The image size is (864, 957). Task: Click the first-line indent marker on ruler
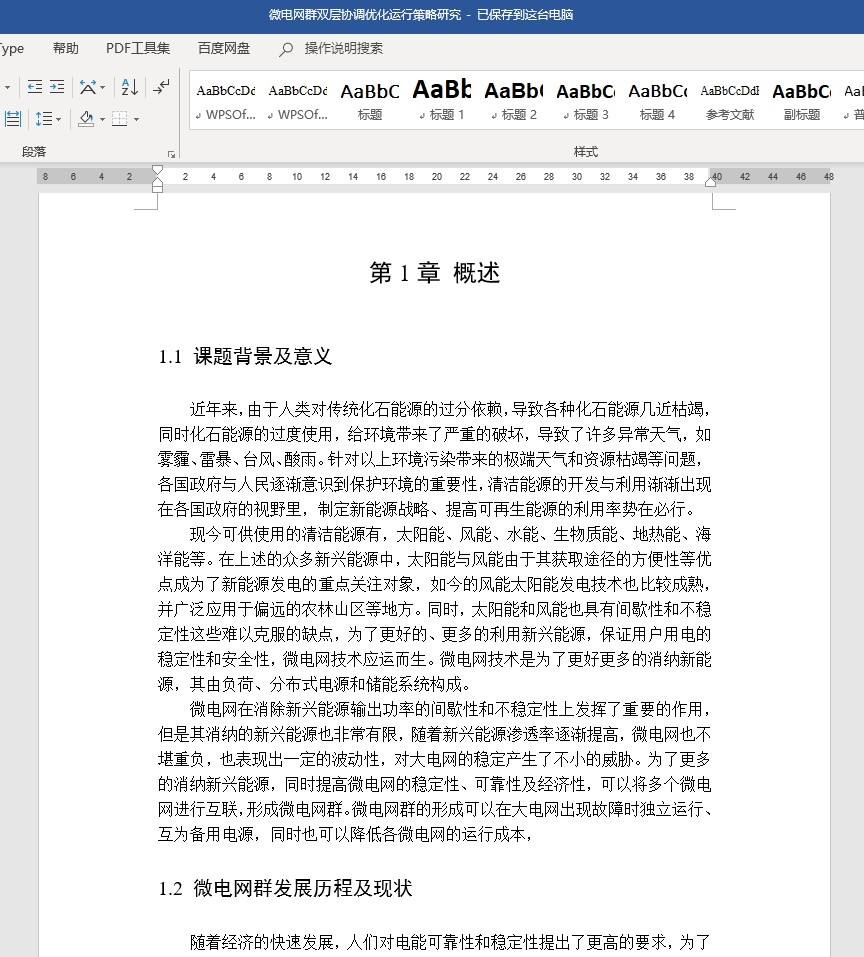(x=157, y=170)
